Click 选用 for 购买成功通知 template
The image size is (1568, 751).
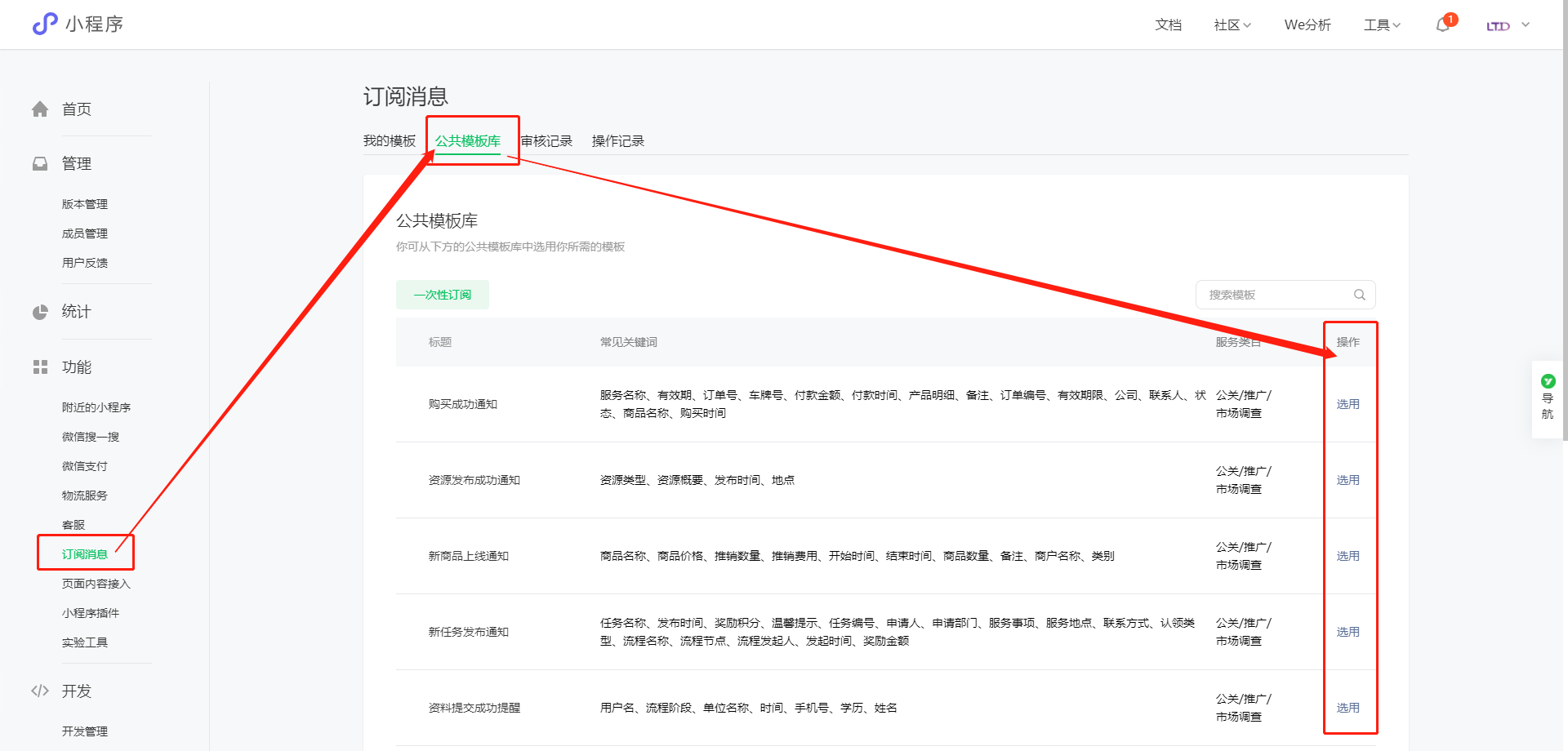click(x=1347, y=404)
